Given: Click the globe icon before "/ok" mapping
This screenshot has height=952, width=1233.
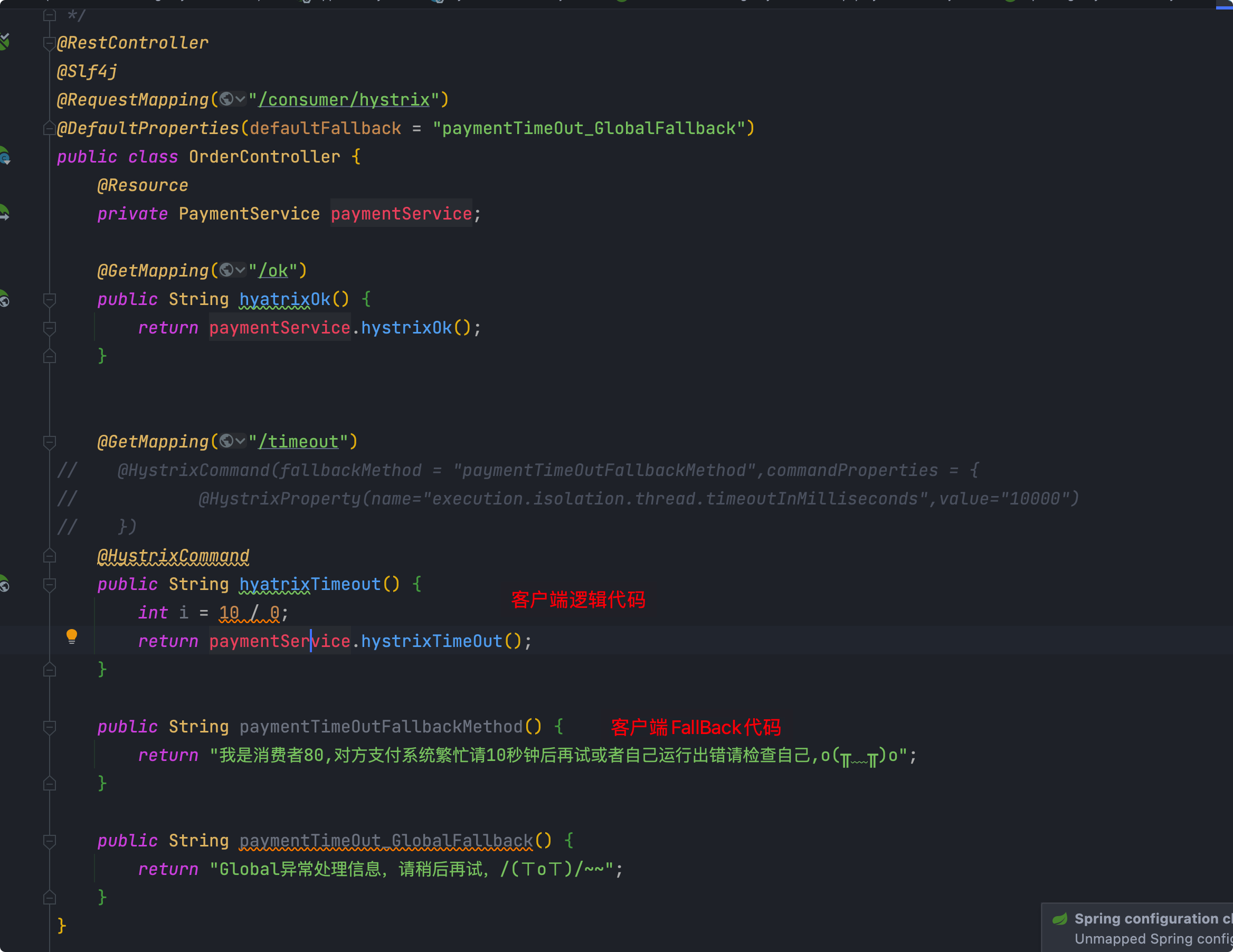Looking at the screenshot, I should (226, 270).
